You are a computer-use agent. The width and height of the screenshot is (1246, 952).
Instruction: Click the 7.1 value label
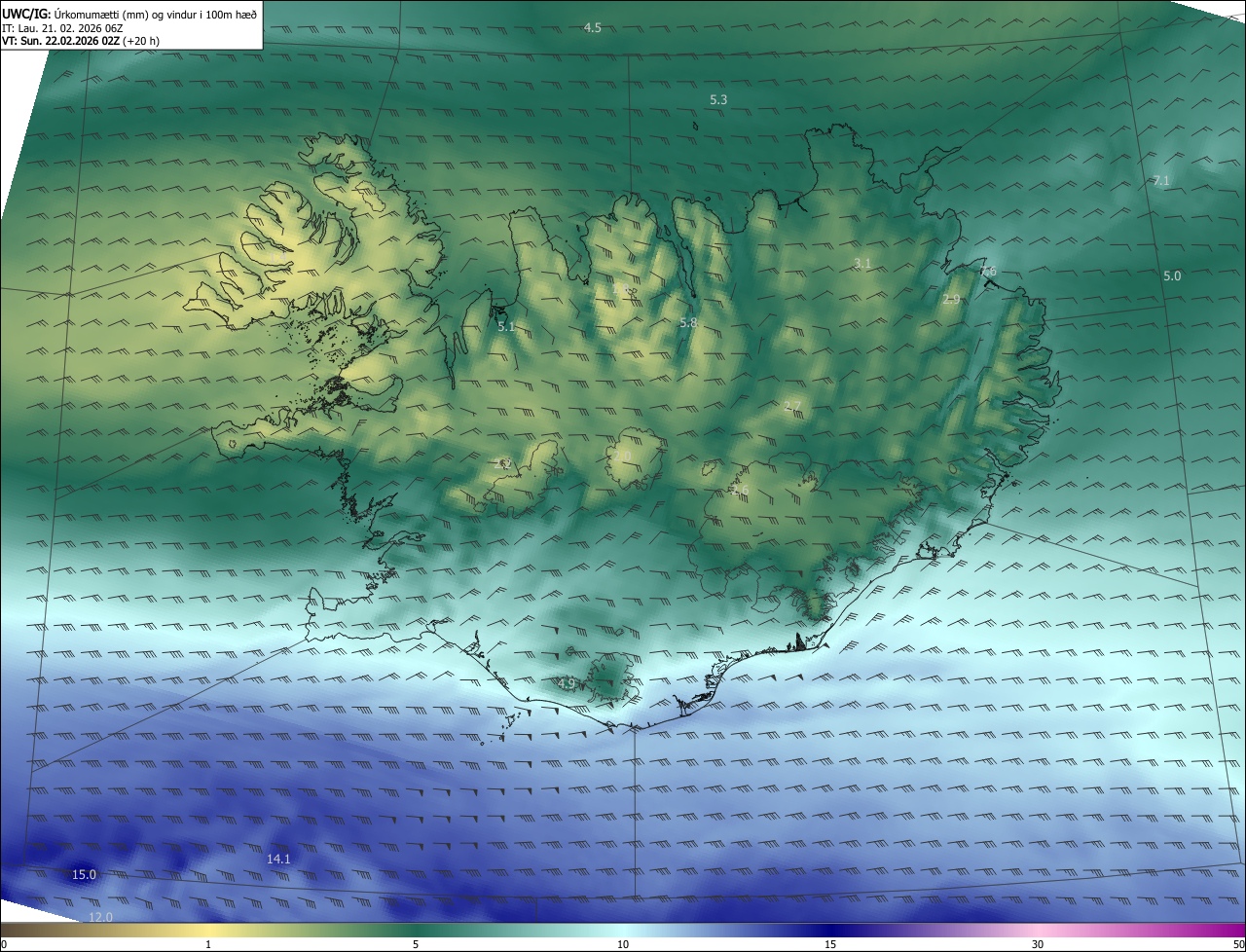coord(1160,181)
